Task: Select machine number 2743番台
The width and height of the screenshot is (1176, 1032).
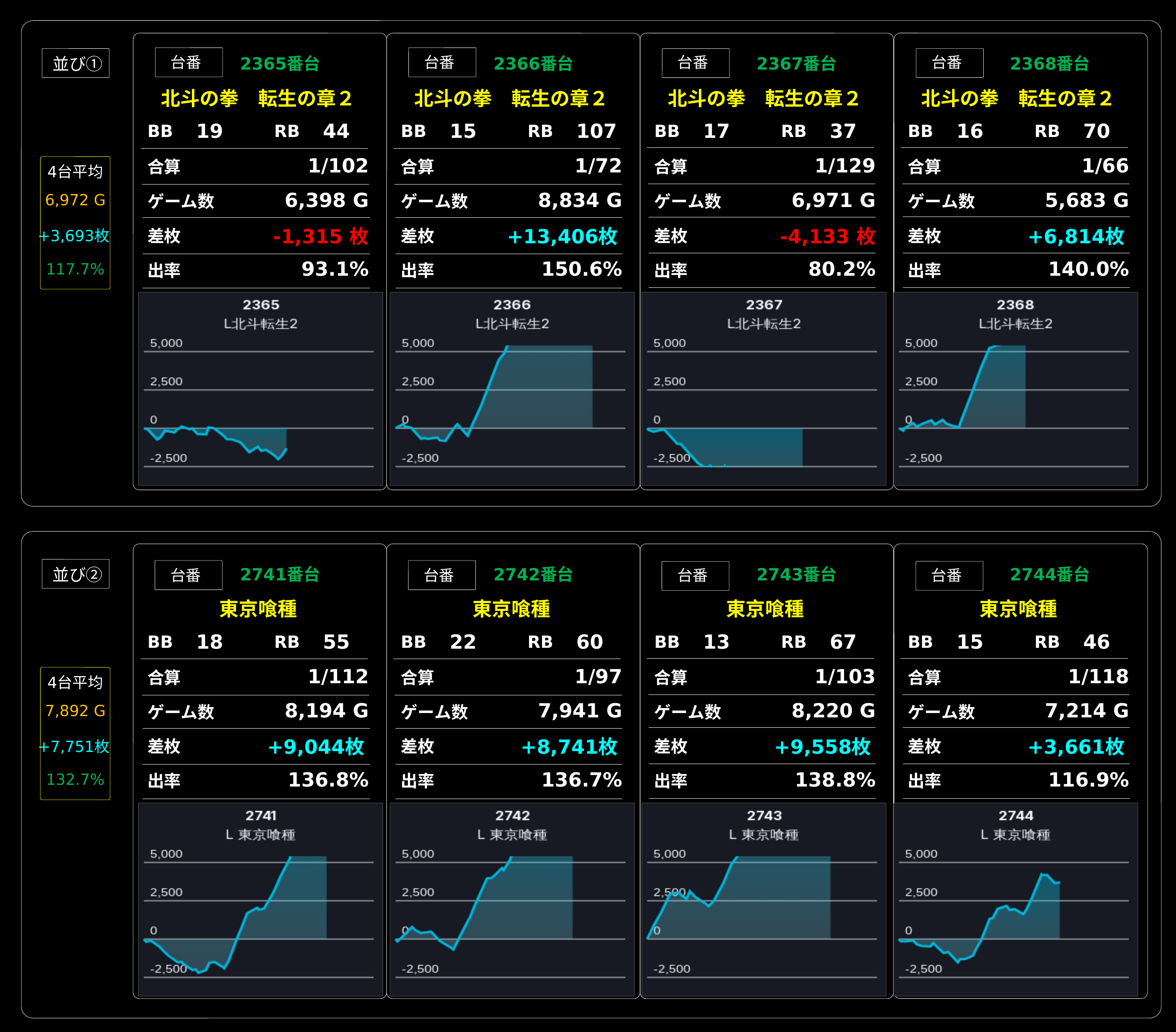Action: coord(796,574)
